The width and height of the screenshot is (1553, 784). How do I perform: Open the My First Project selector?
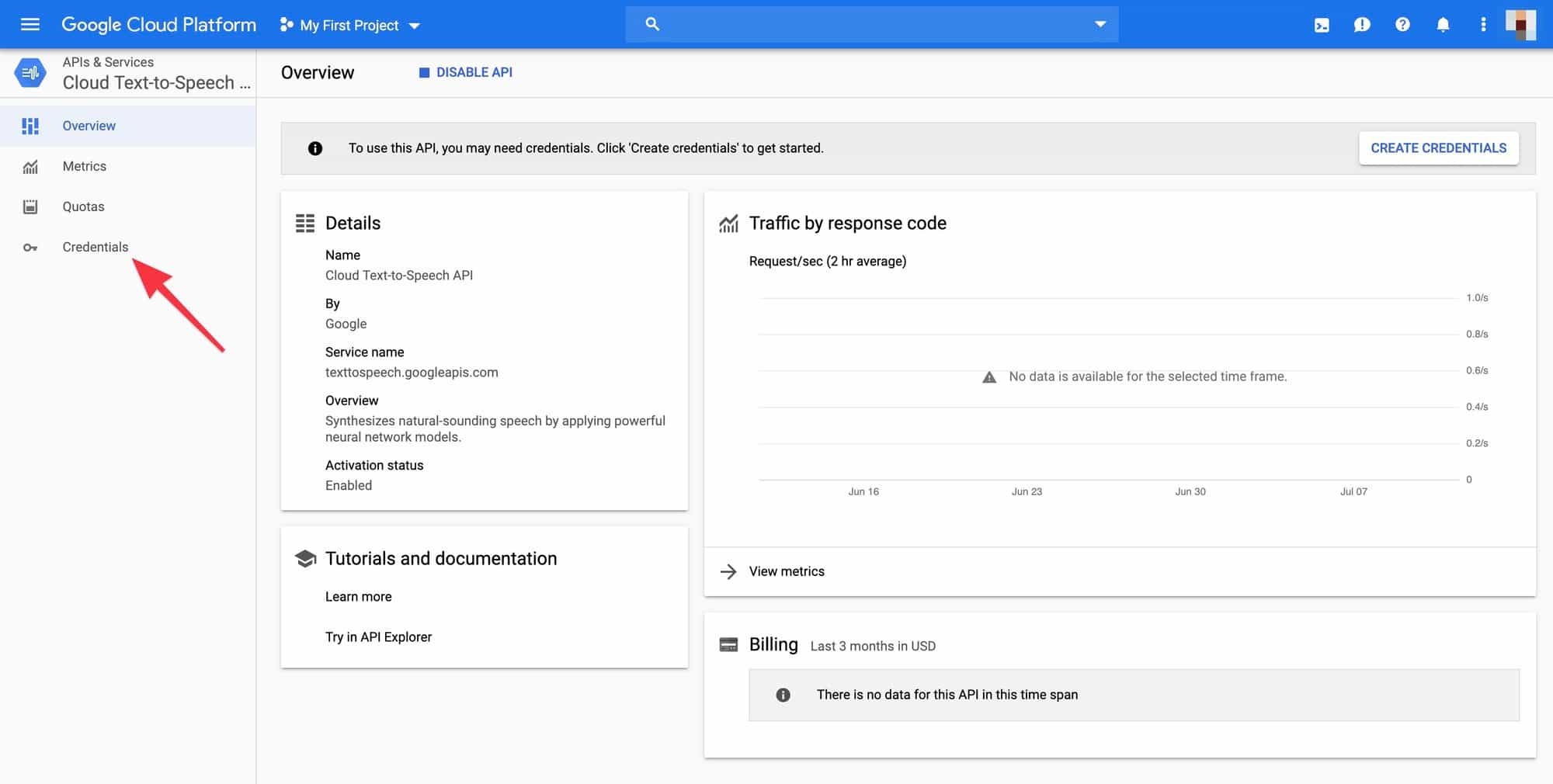coord(350,26)
